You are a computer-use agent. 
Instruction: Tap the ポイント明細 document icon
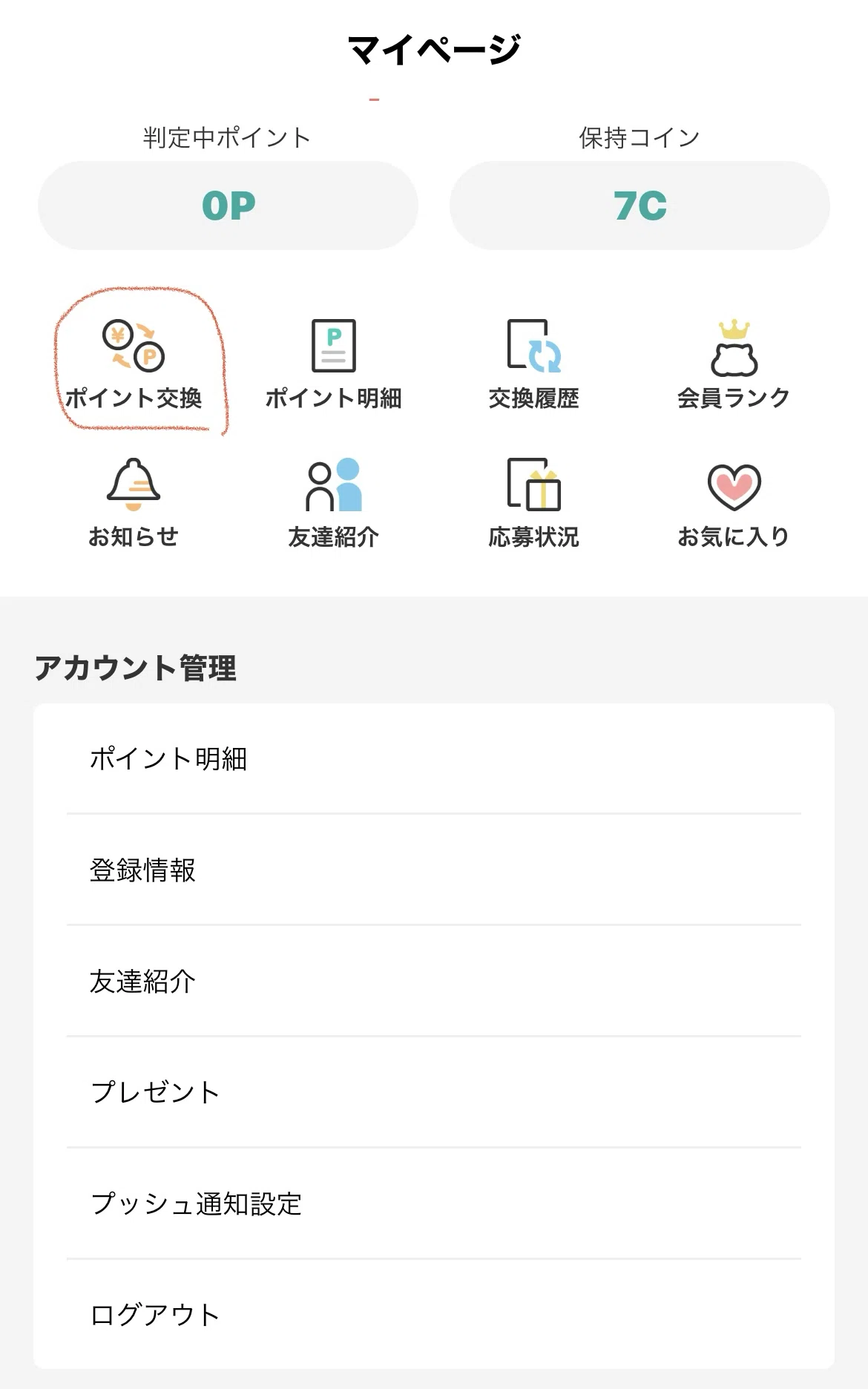click(333, 345)
